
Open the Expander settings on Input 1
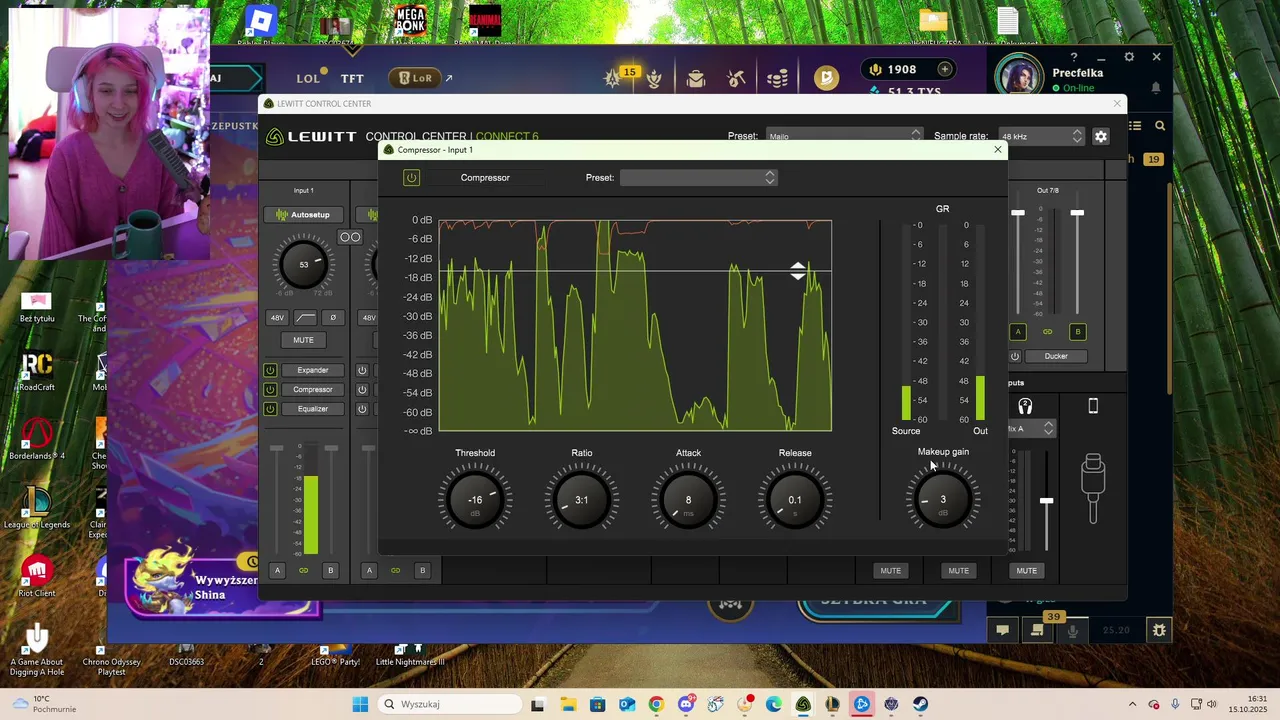(x=312, y=370)
